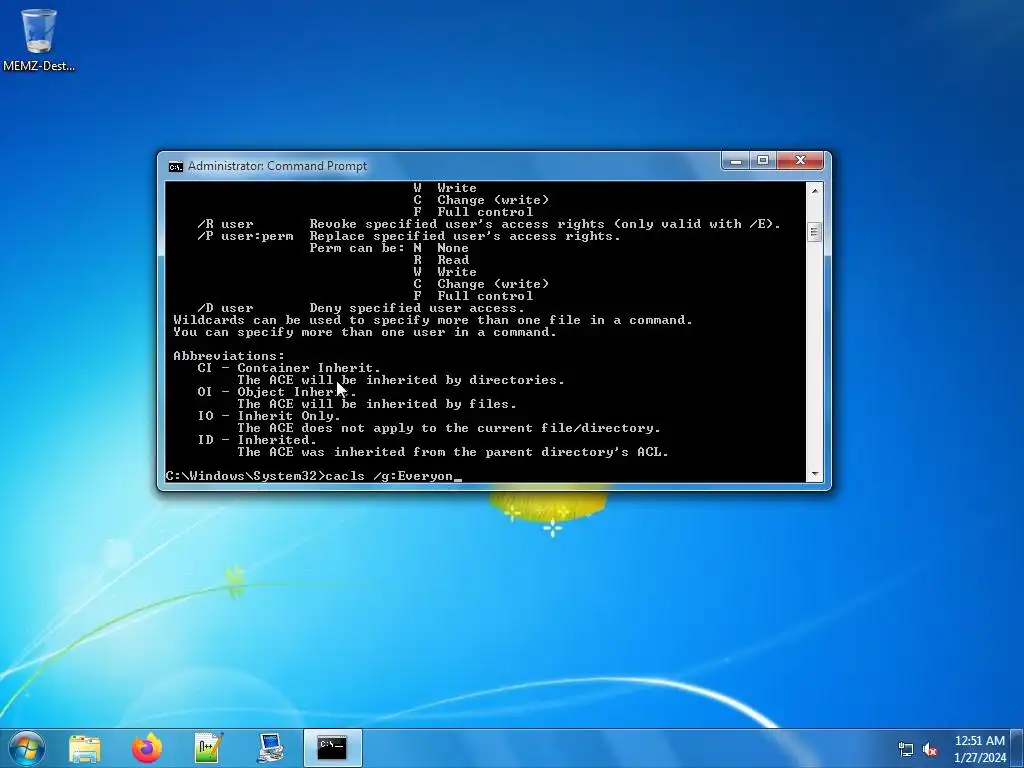Screen dimensions: 1024x768
Task: Click the Command Prompt title bar icon
Action: coord(176,167)
